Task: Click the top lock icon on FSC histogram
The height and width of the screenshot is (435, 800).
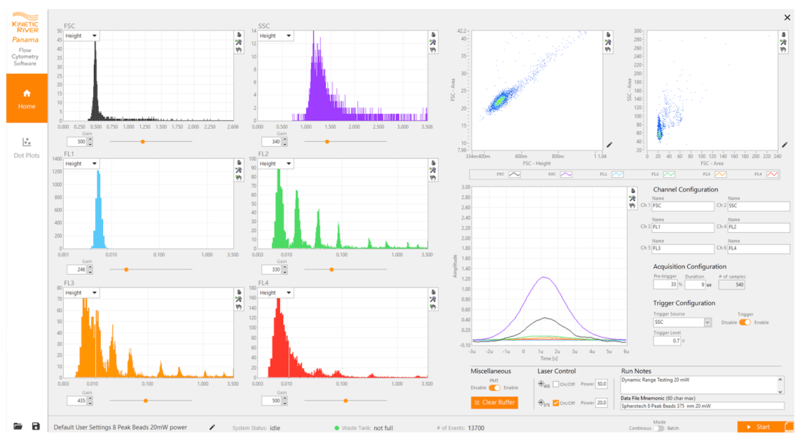Action: click(x=238, y=35)
